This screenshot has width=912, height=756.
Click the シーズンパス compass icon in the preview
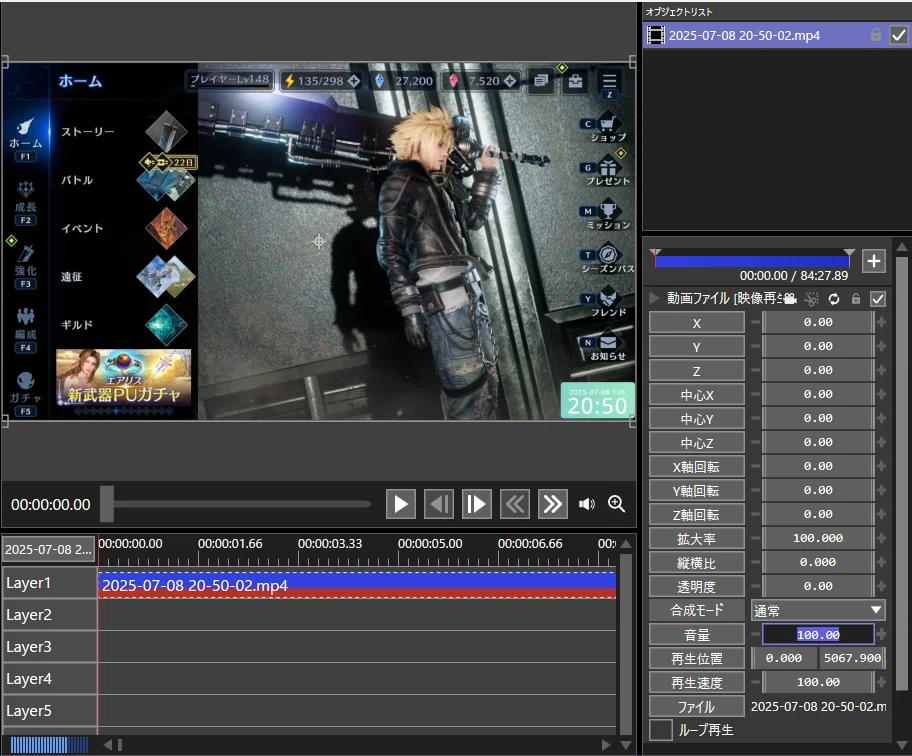click(608, 255)
